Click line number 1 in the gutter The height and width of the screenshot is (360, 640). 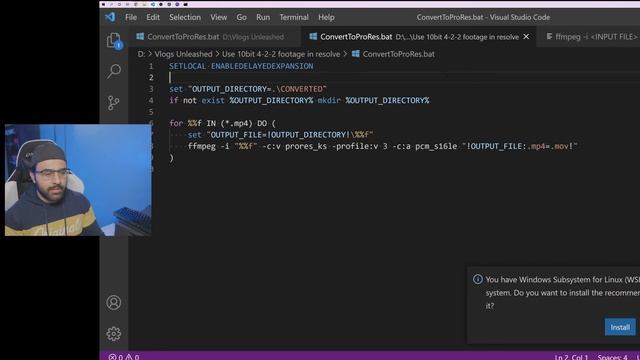point(151,66)
